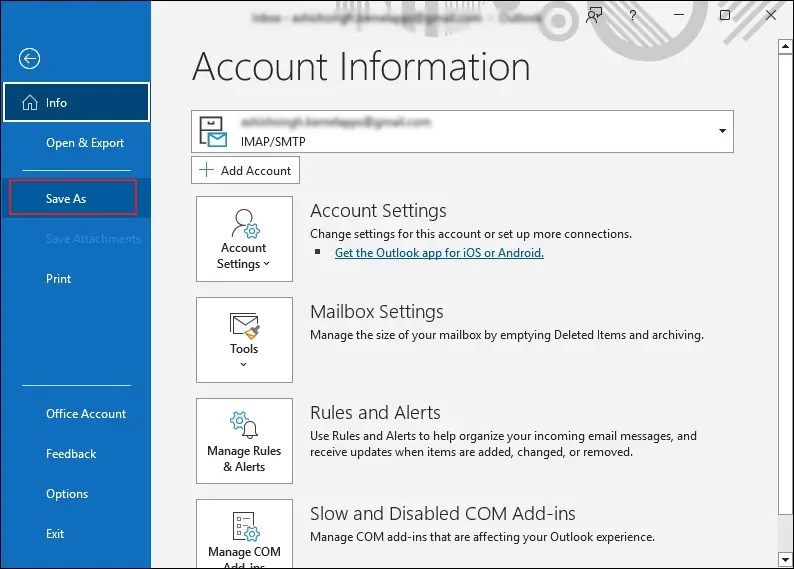Click the Manage Rules & Alerts bell icon

click(244, 425)
